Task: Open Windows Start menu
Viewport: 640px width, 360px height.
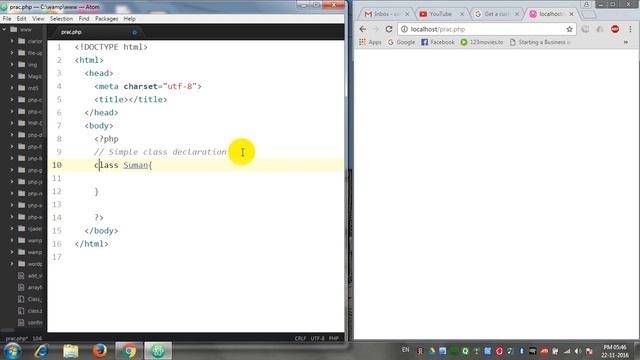Action: [12, 351]
